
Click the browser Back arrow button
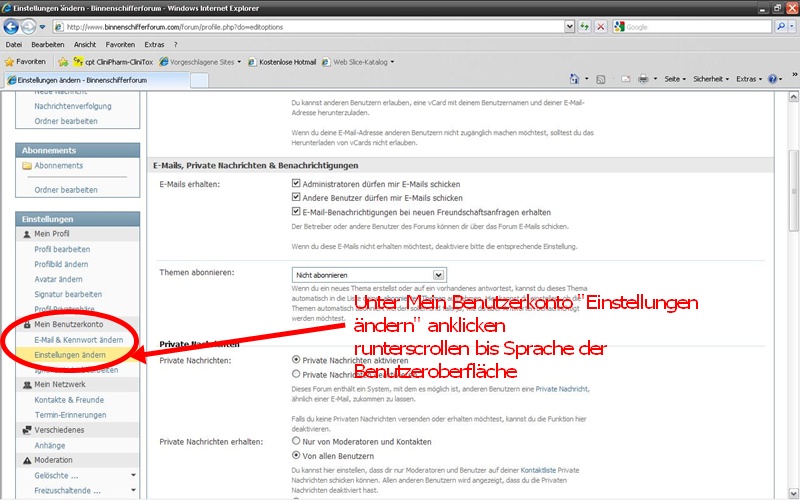[x=13, y=27]
